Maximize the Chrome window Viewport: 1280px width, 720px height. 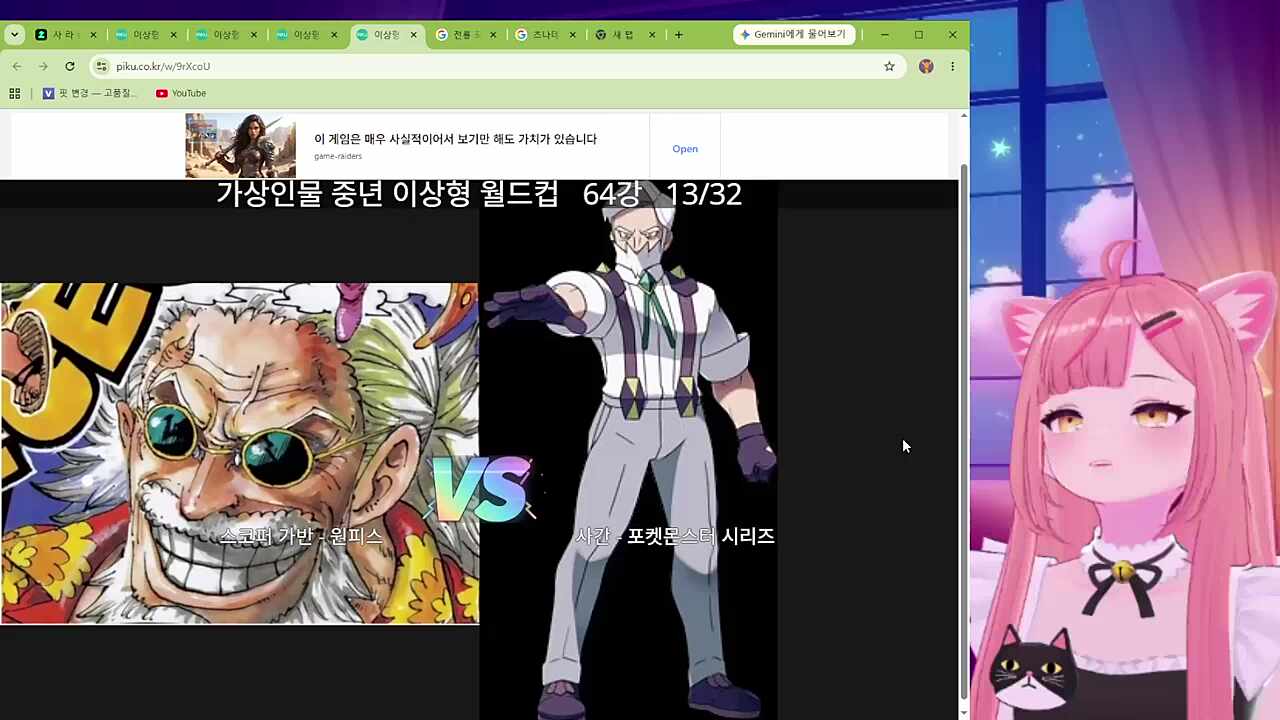(x=918, y=34)
